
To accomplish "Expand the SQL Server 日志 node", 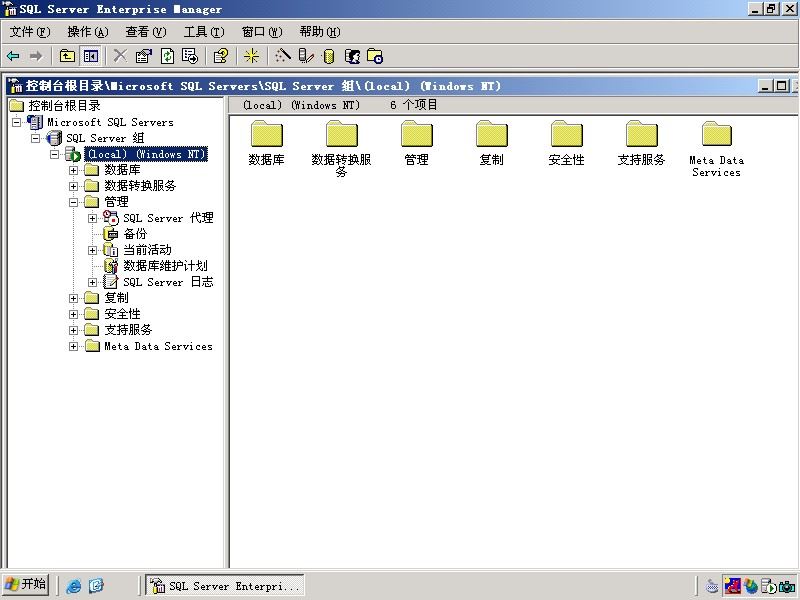I will pyautogui.click(x=92, y=282).
